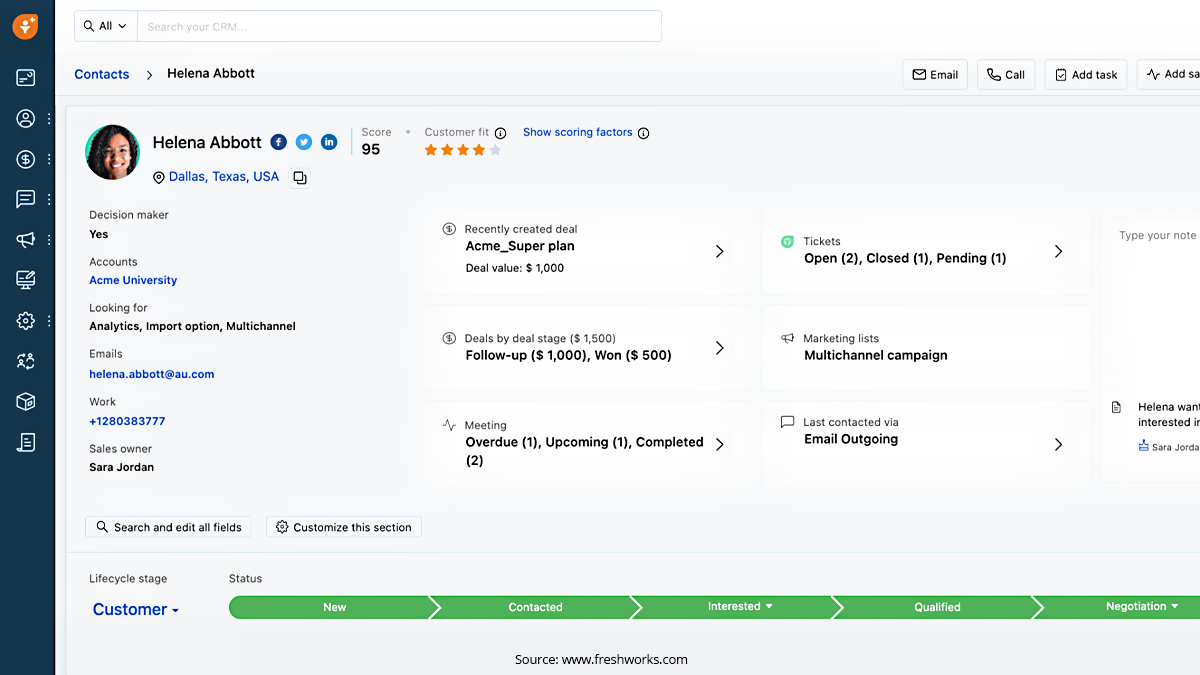Viewport: 1200px width, 675px height.
Task: Click the info icon next to Customer fit
Action: (501, 133)
